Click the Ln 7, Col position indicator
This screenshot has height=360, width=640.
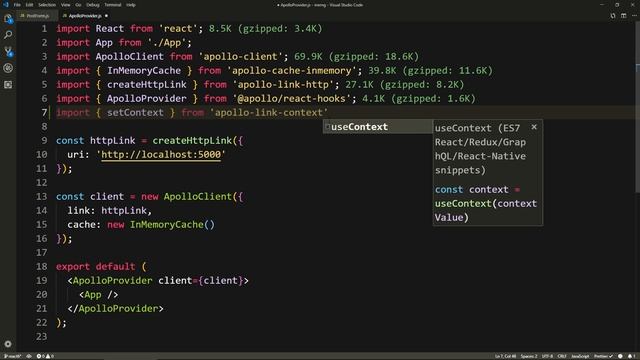[505, 356]
